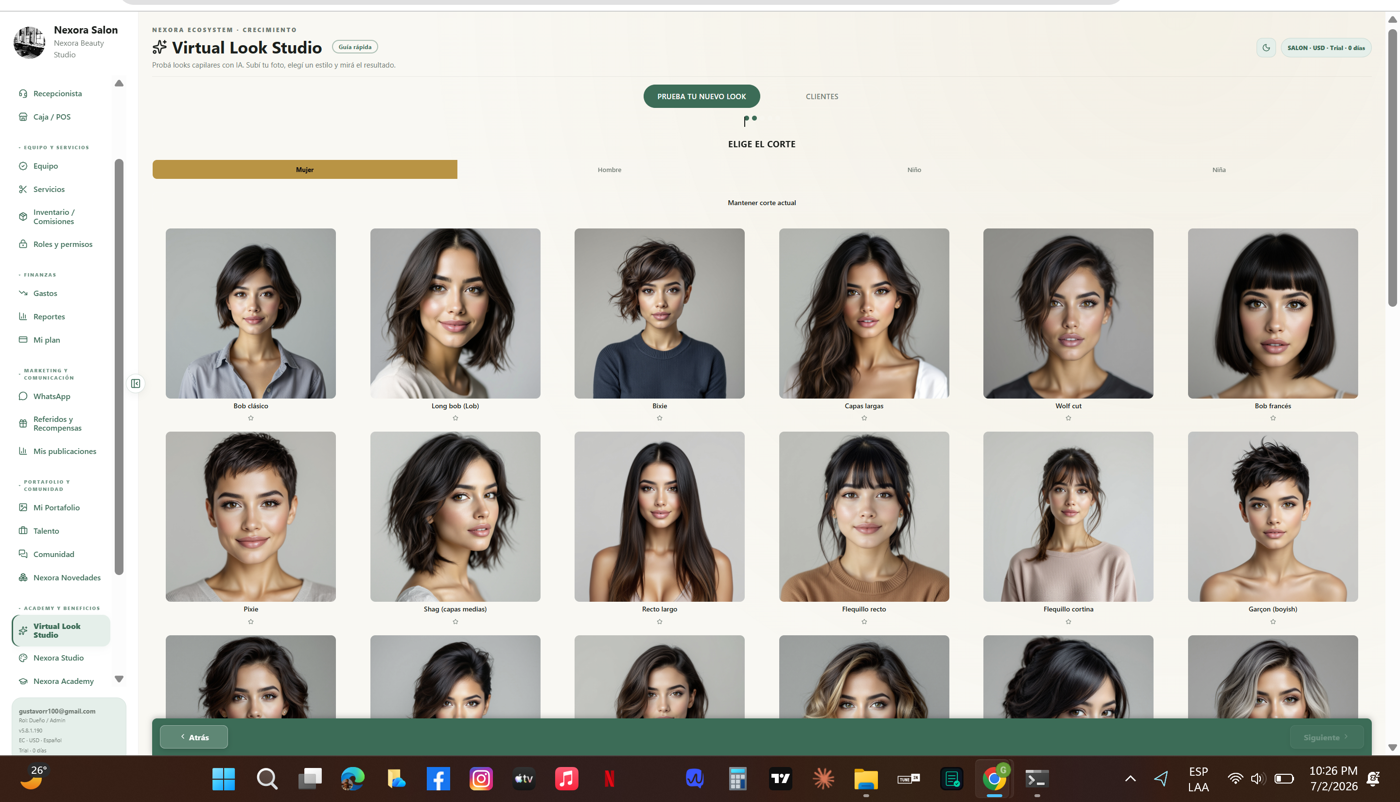Collapse Equipo y Servicios section
Screen dimensions: 1400x802
[x=54, y=147]
